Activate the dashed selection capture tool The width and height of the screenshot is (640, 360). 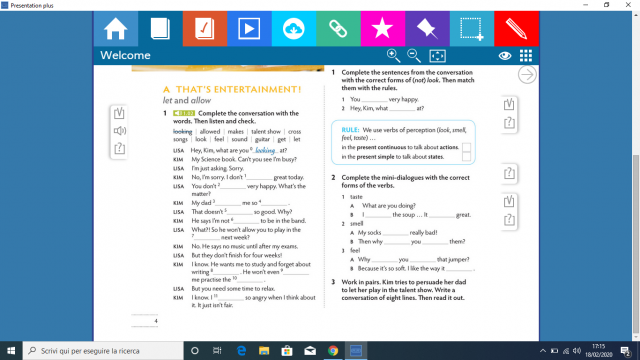click(471, 29)
